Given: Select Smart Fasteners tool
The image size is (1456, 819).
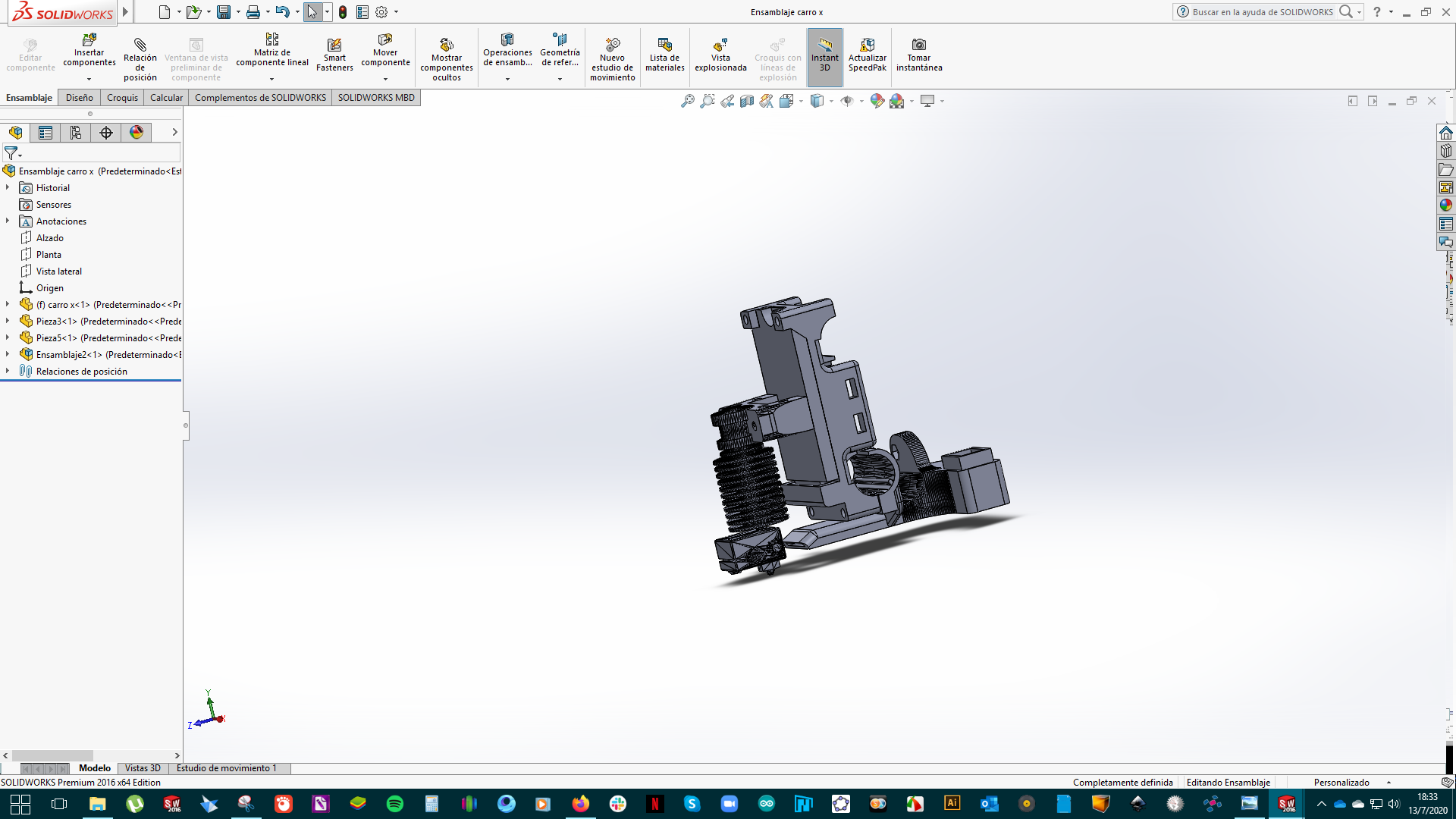Looking at the screenshot, I should [334, 45].
